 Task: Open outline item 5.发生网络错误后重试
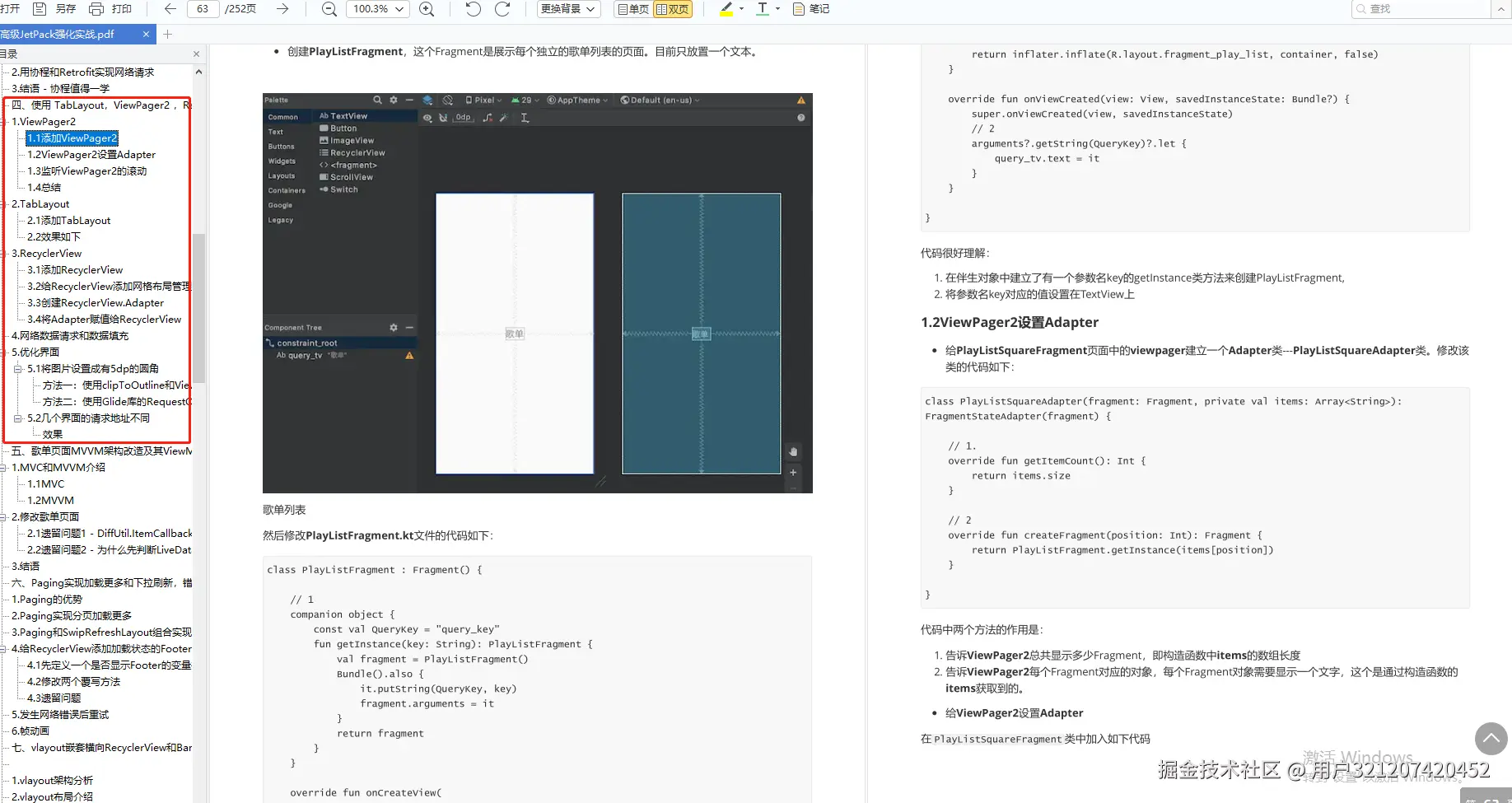60,715
